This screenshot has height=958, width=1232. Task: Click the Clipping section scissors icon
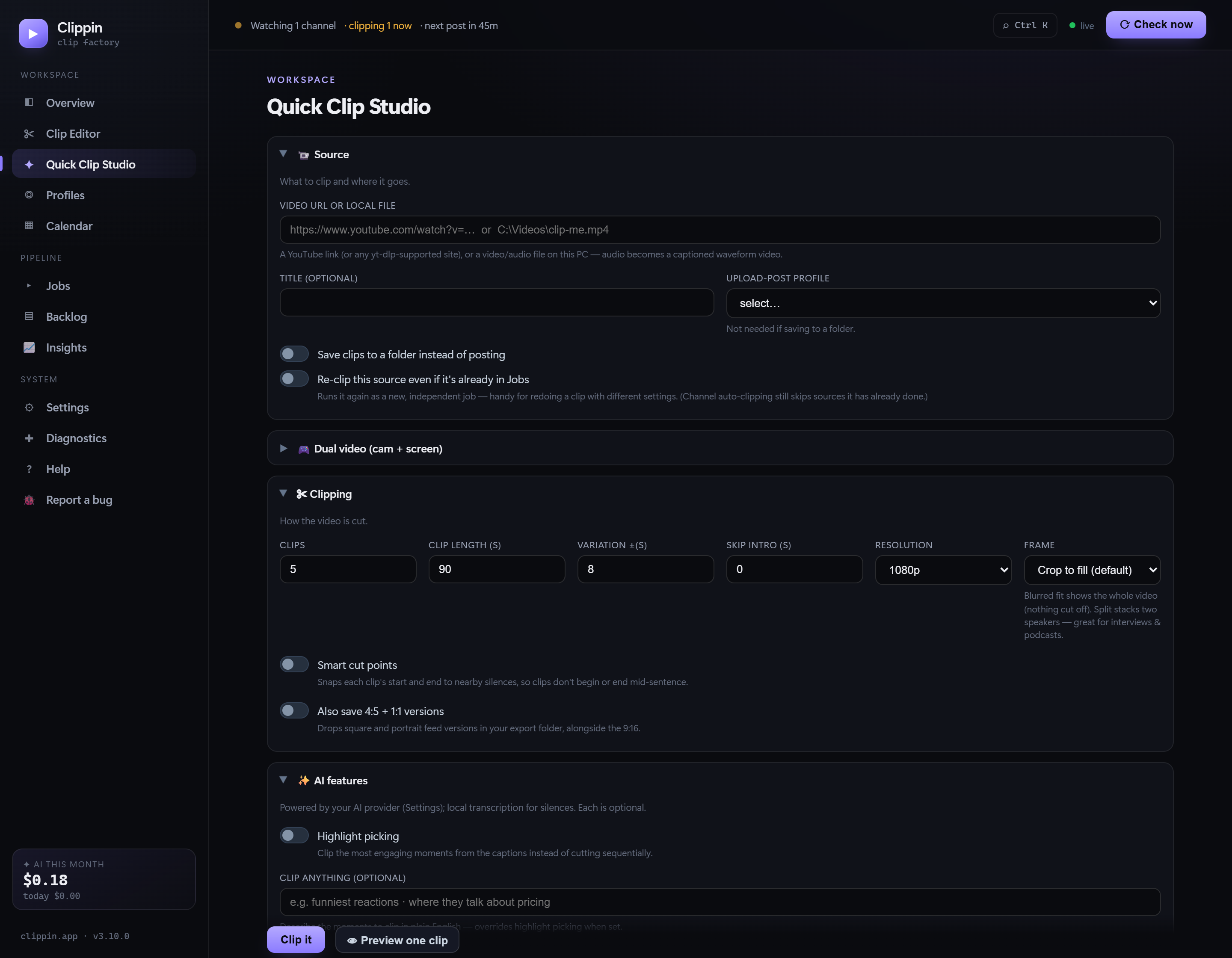[x=302, y=494]
